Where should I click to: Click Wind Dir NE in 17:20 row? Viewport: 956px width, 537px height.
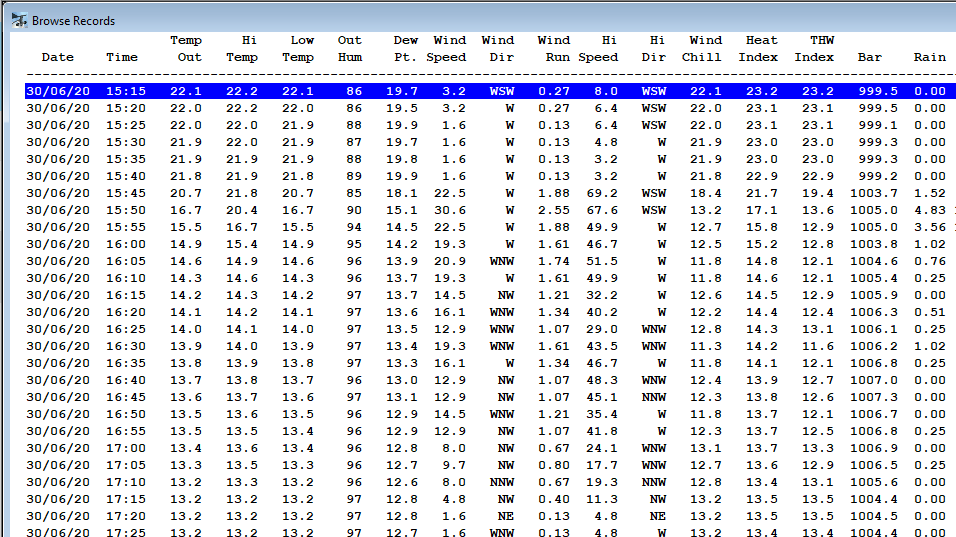coord(505,517)
